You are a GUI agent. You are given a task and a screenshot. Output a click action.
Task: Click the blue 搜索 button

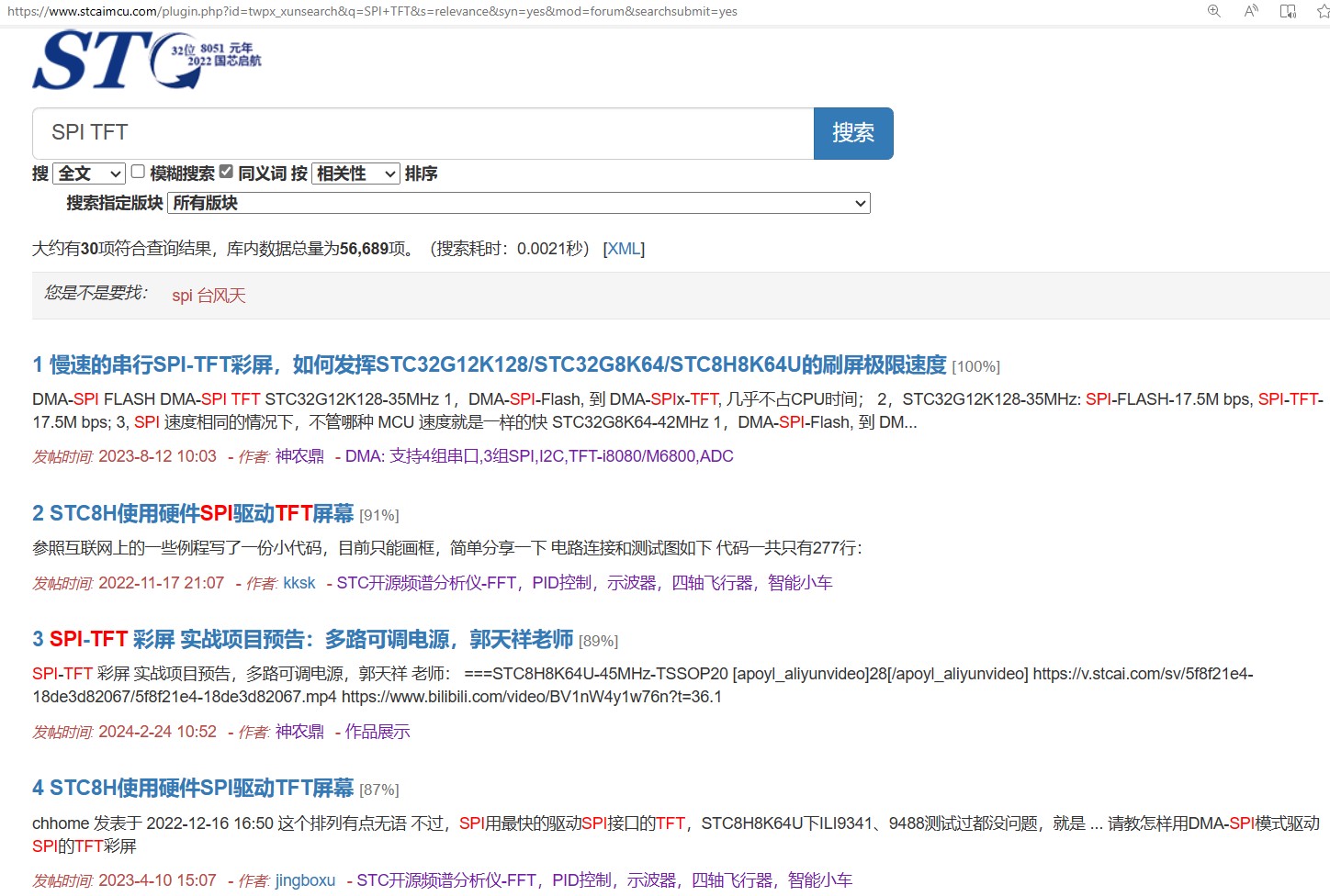pos(853,133)
